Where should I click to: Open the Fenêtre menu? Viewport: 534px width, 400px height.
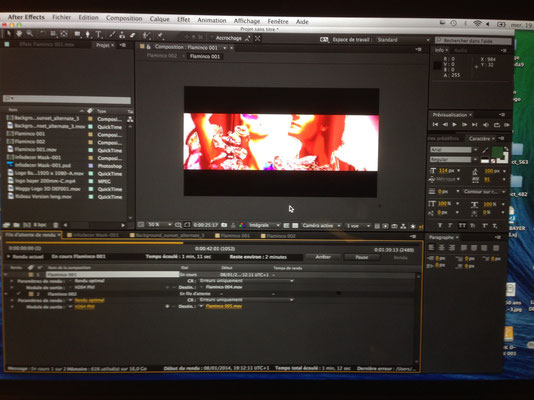coord(278,21)
